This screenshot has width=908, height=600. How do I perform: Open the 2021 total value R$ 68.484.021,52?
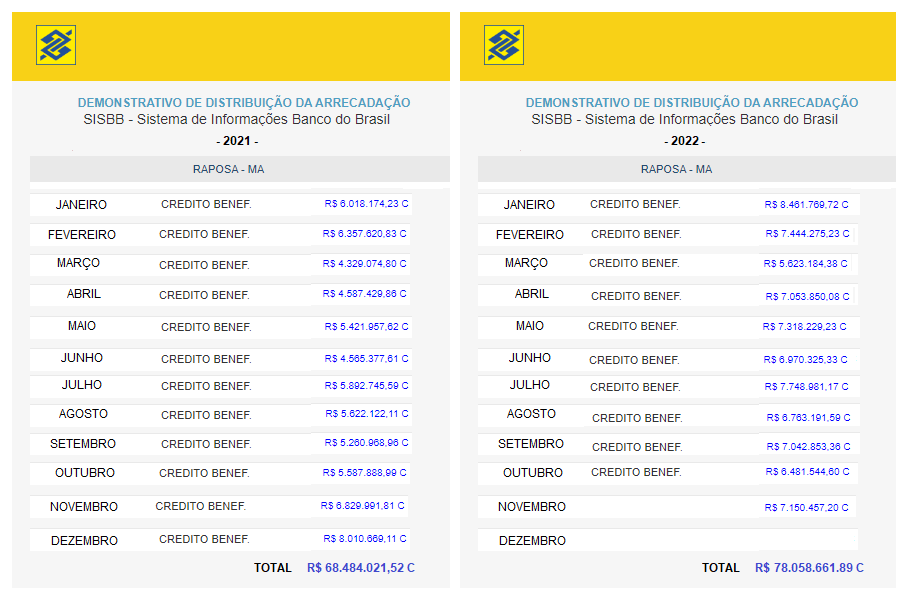click(x=359, y=567)
